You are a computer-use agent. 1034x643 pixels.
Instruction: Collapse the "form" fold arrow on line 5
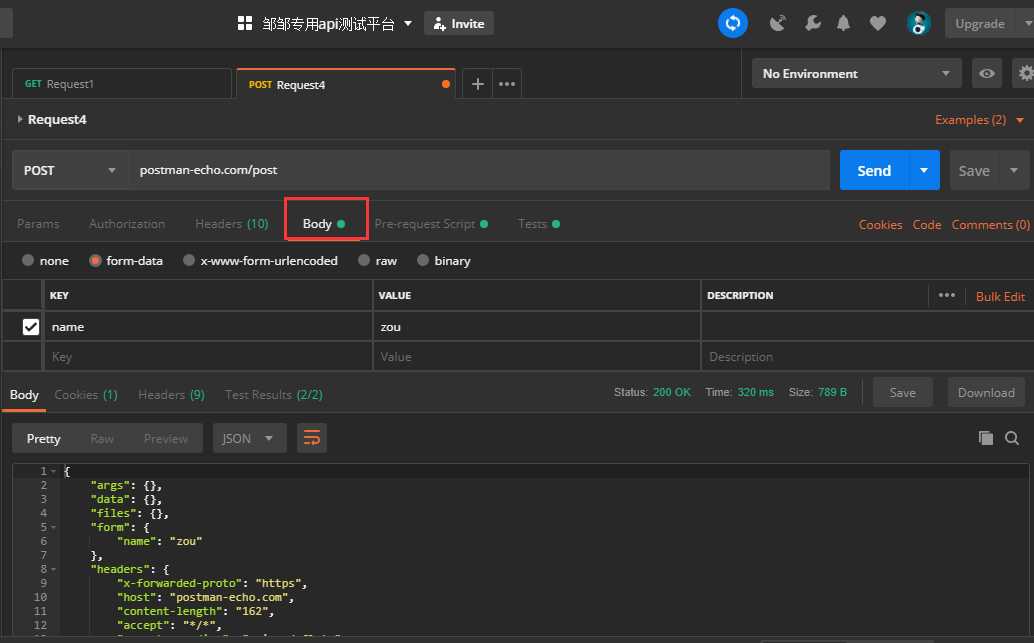53,528
